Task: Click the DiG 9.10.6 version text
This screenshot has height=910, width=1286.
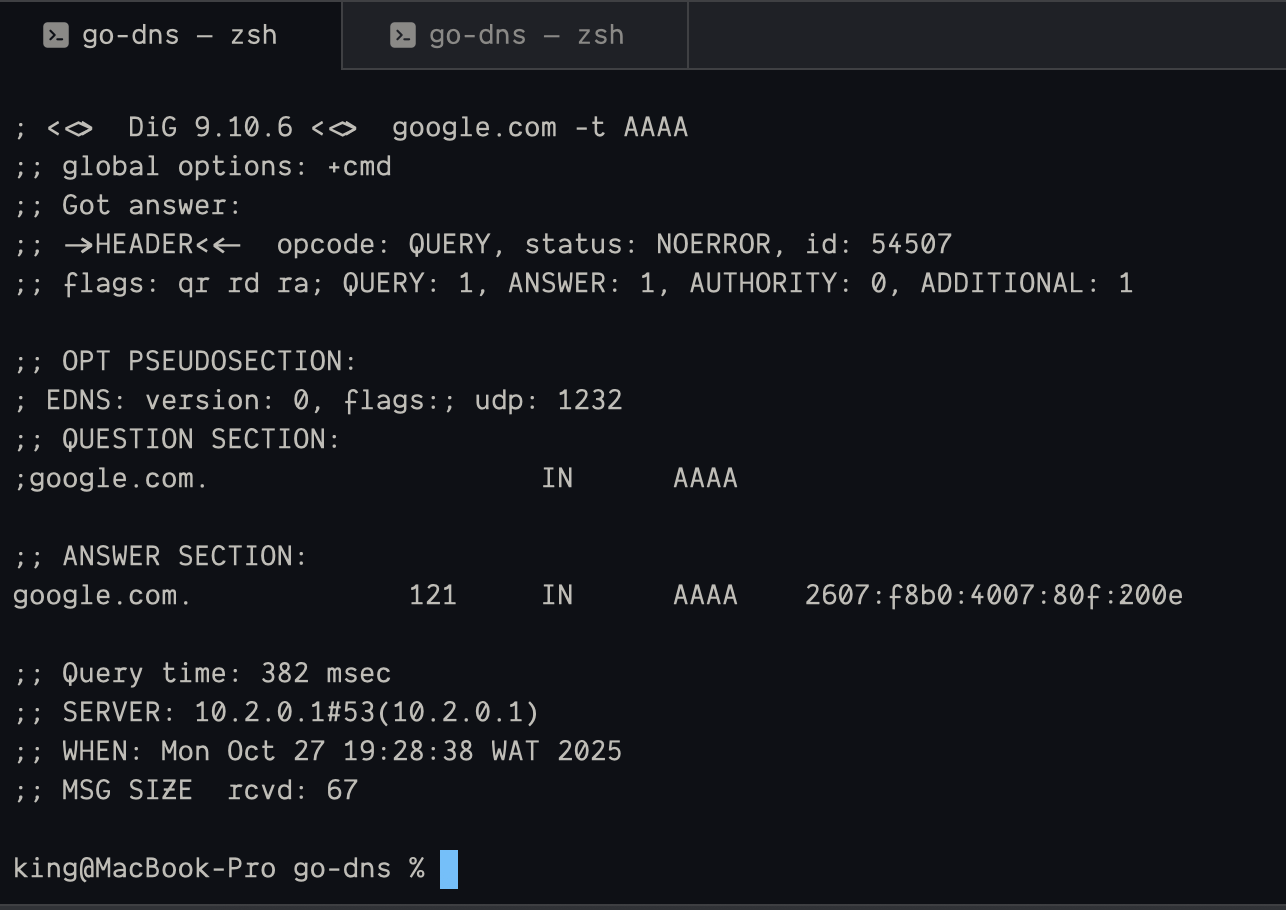Action: [210, 128]
